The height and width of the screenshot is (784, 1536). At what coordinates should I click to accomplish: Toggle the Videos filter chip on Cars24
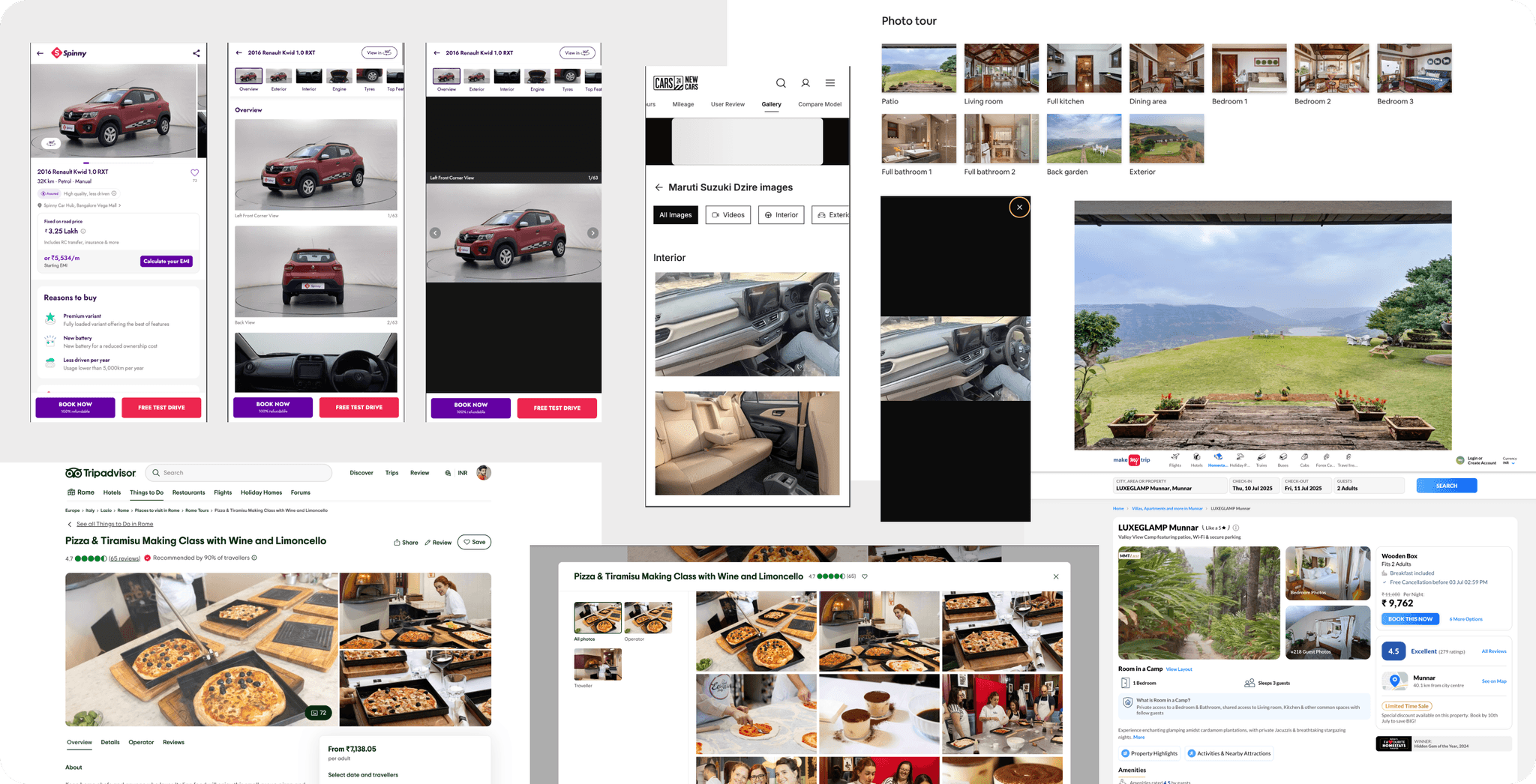pos(728,215)
